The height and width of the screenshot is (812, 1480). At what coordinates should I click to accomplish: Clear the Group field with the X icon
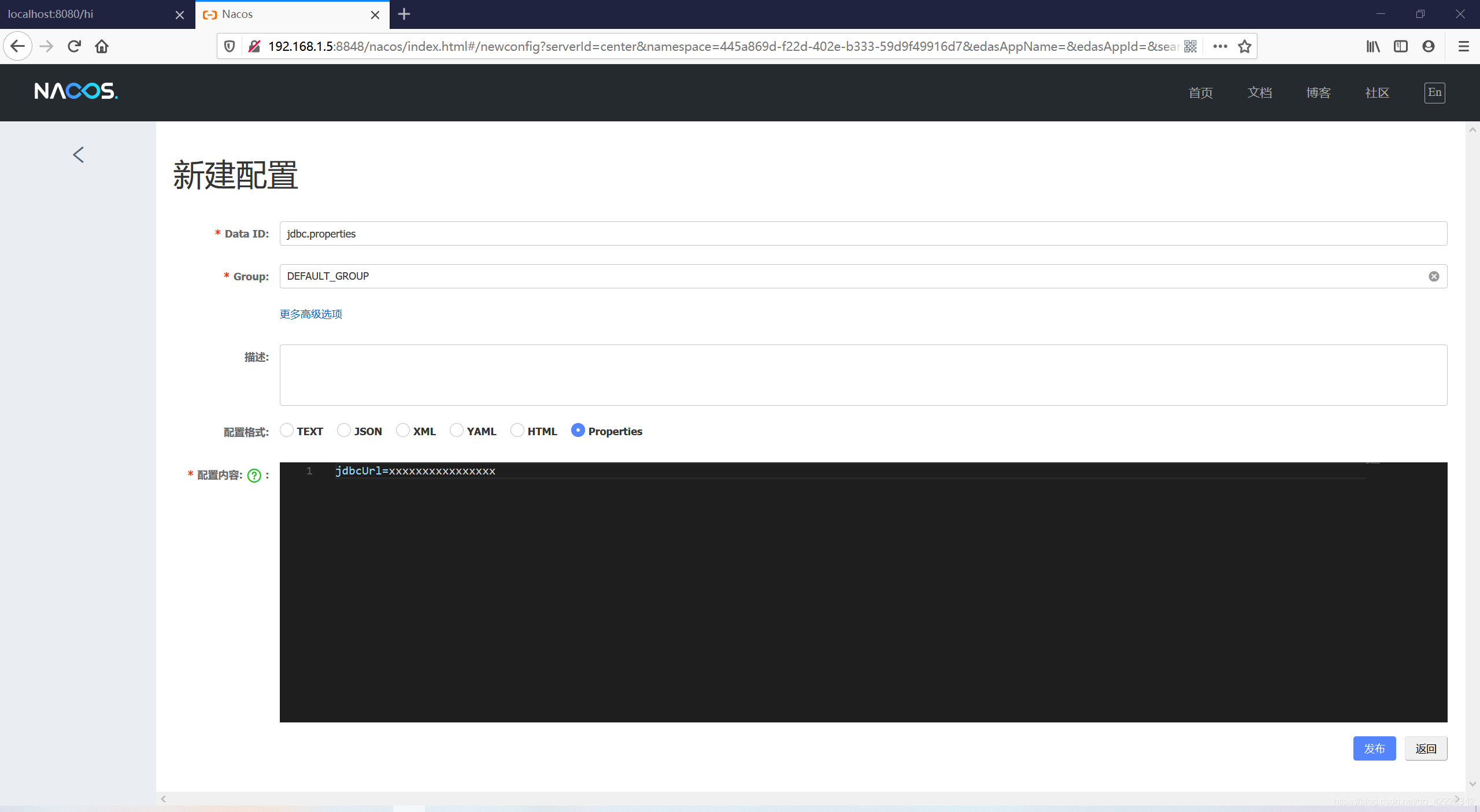coord(1434,276)
